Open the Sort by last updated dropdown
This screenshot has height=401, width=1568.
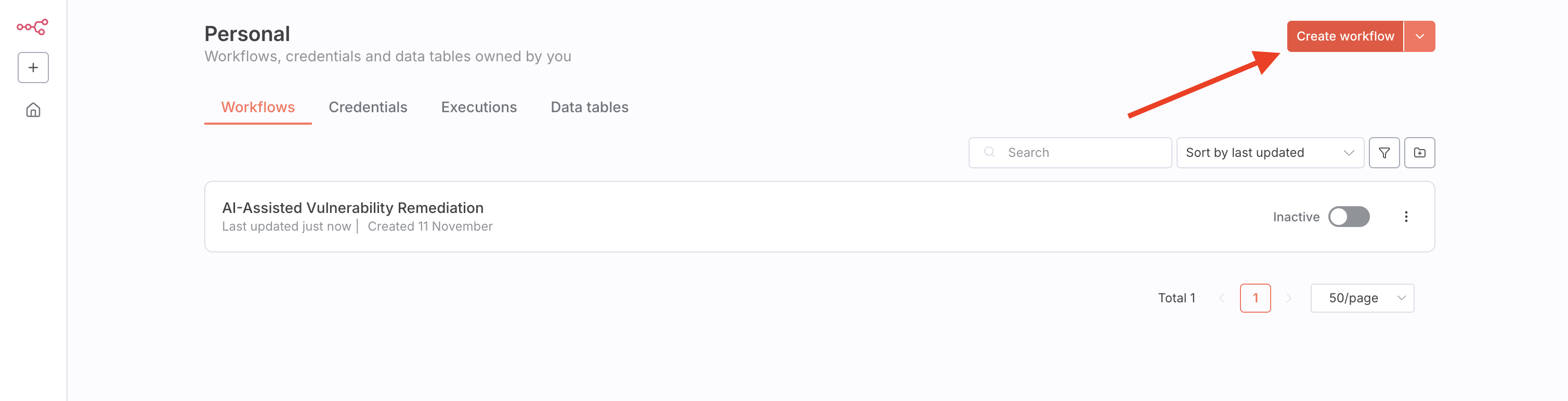tap(1269, 153)
